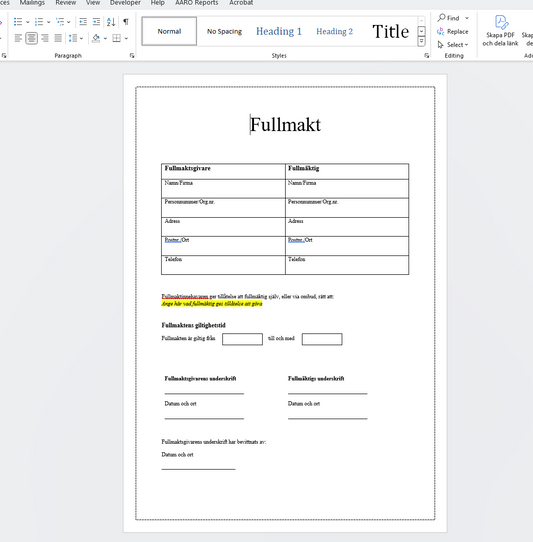Screen dimensions: 533x542
Task: Open the Help tab
Action: (158, 3)
